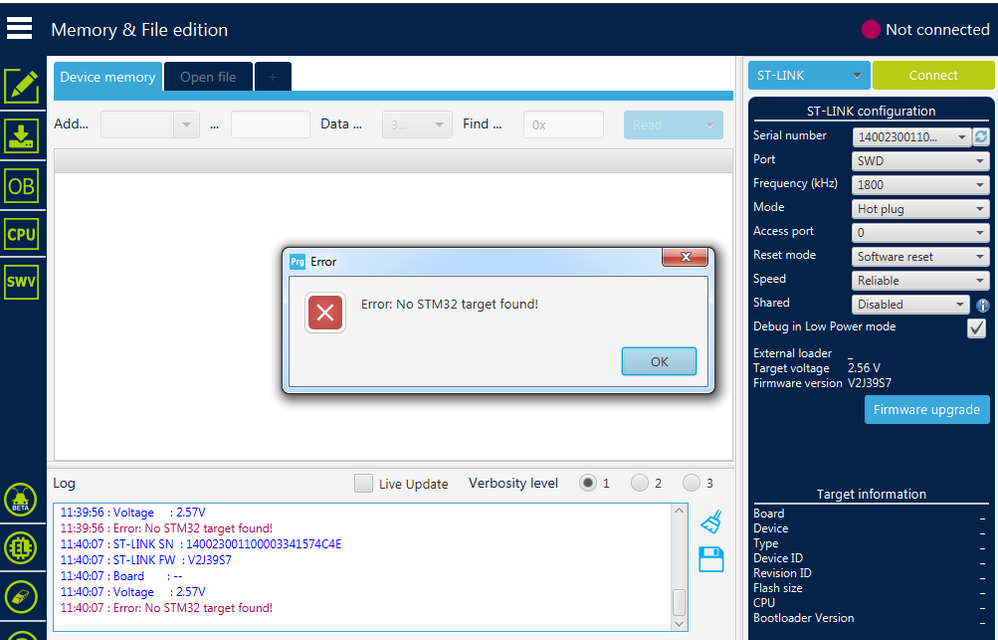998x640 pixels.
Task: Show info about Shared mode
Action: [983, 305]
